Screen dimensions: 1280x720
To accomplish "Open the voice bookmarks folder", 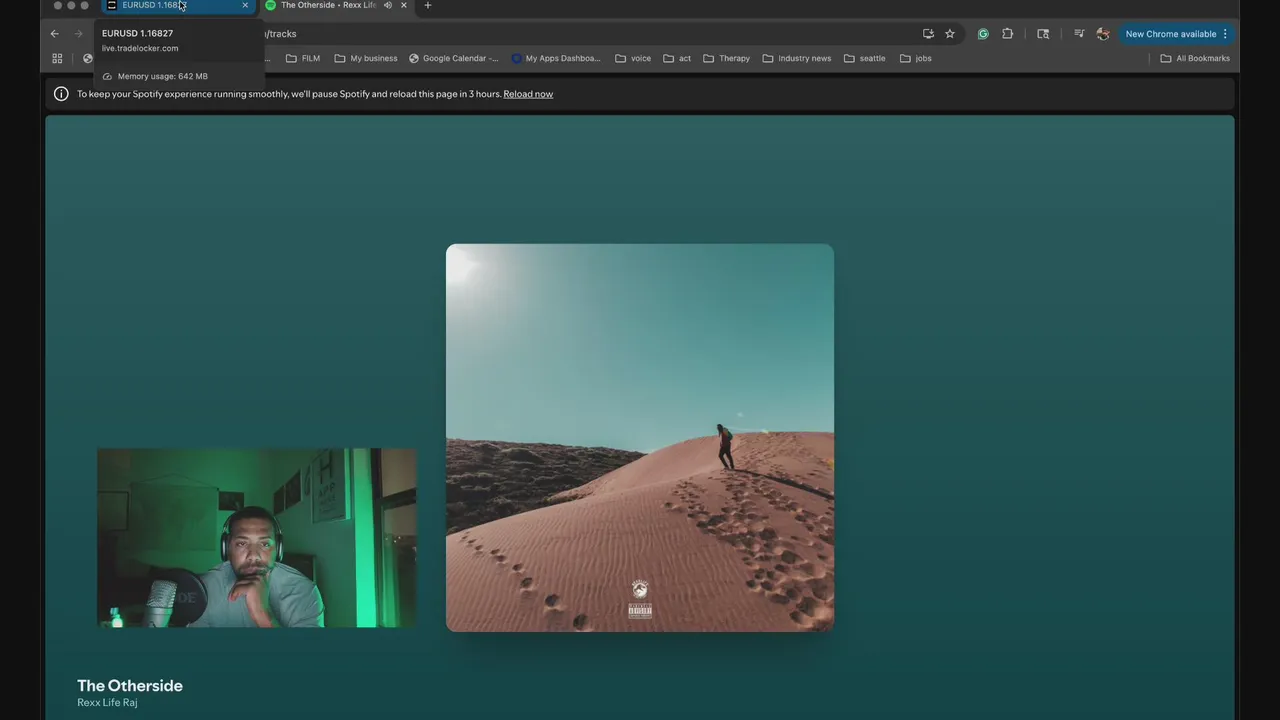I will click(633, 58).
